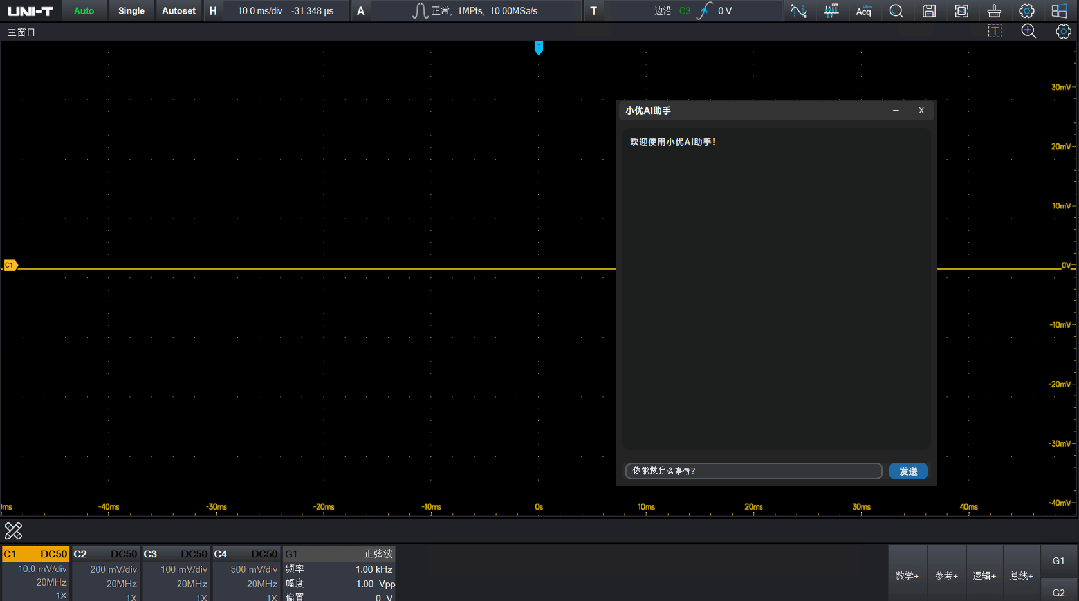Open the search magnifier icon in top toolbar
The image size is (1079, 601).
click(x=896, y=11)
